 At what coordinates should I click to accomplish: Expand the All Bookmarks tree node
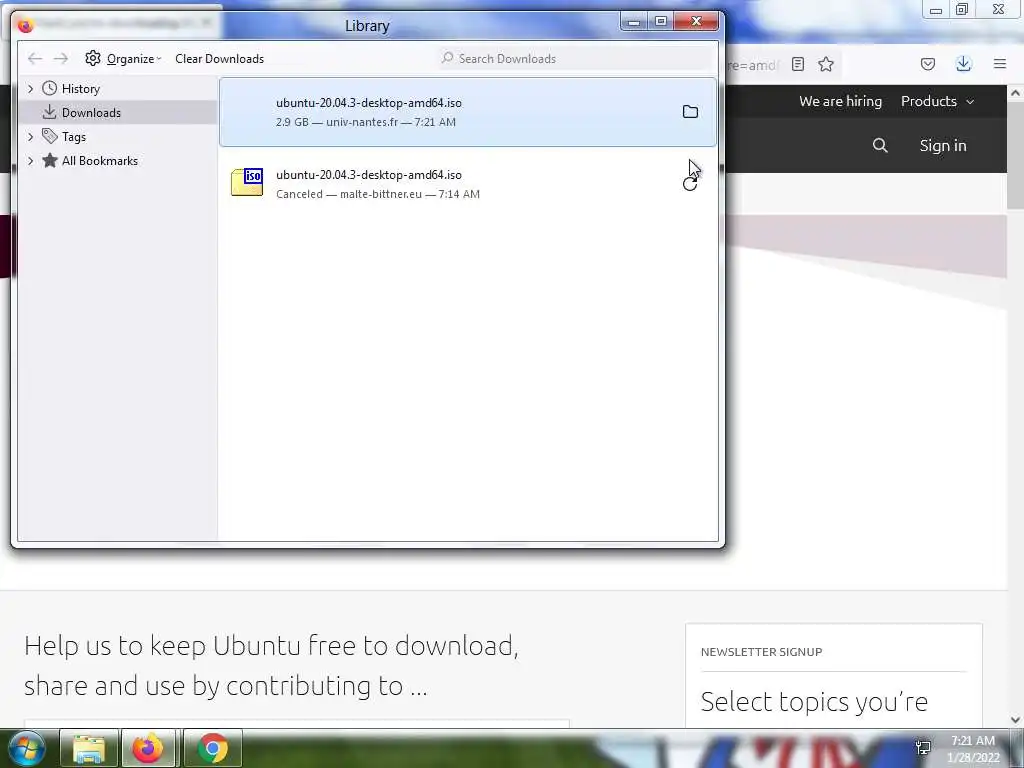(30, 161)
